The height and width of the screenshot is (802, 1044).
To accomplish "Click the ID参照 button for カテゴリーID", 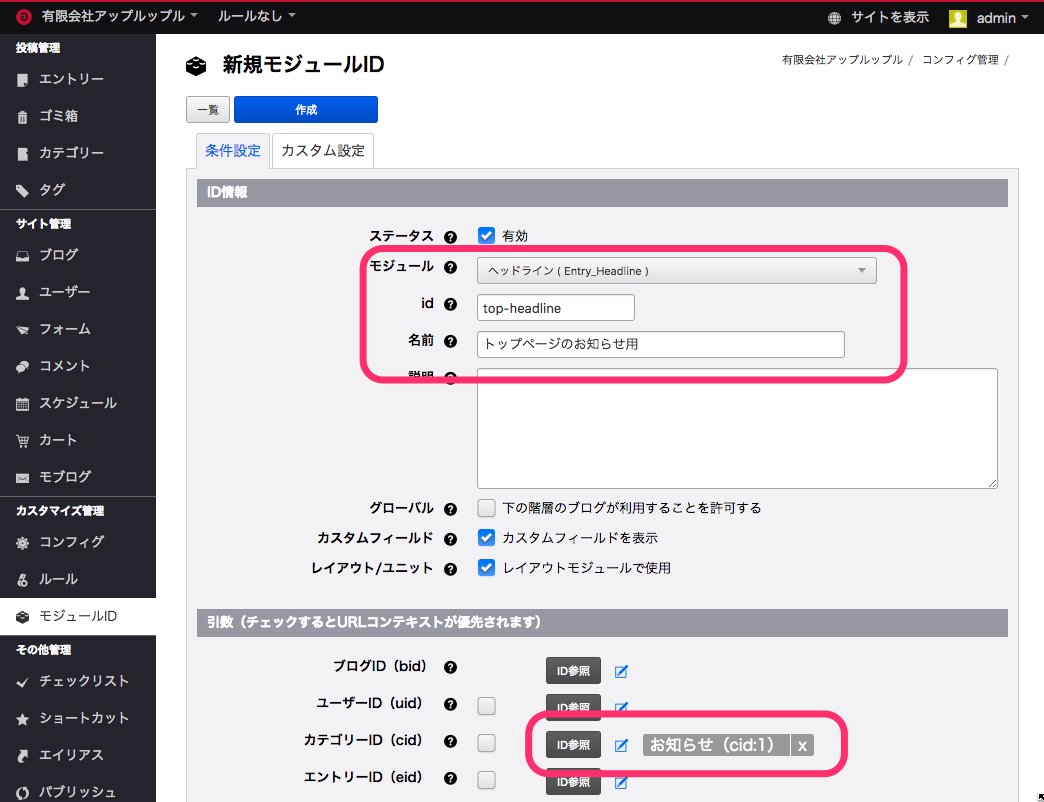I will (x=573, y=745).
